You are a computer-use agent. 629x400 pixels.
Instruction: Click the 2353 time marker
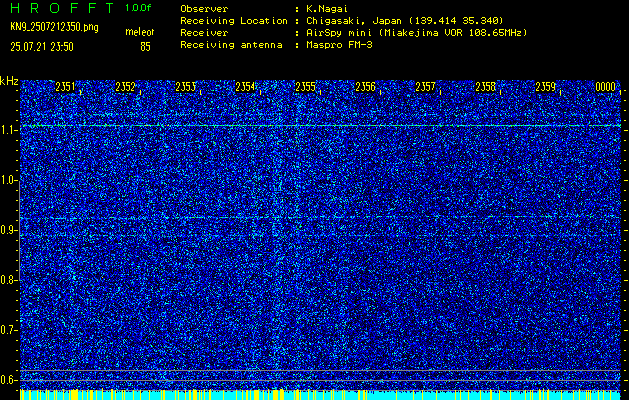[185, 87]
